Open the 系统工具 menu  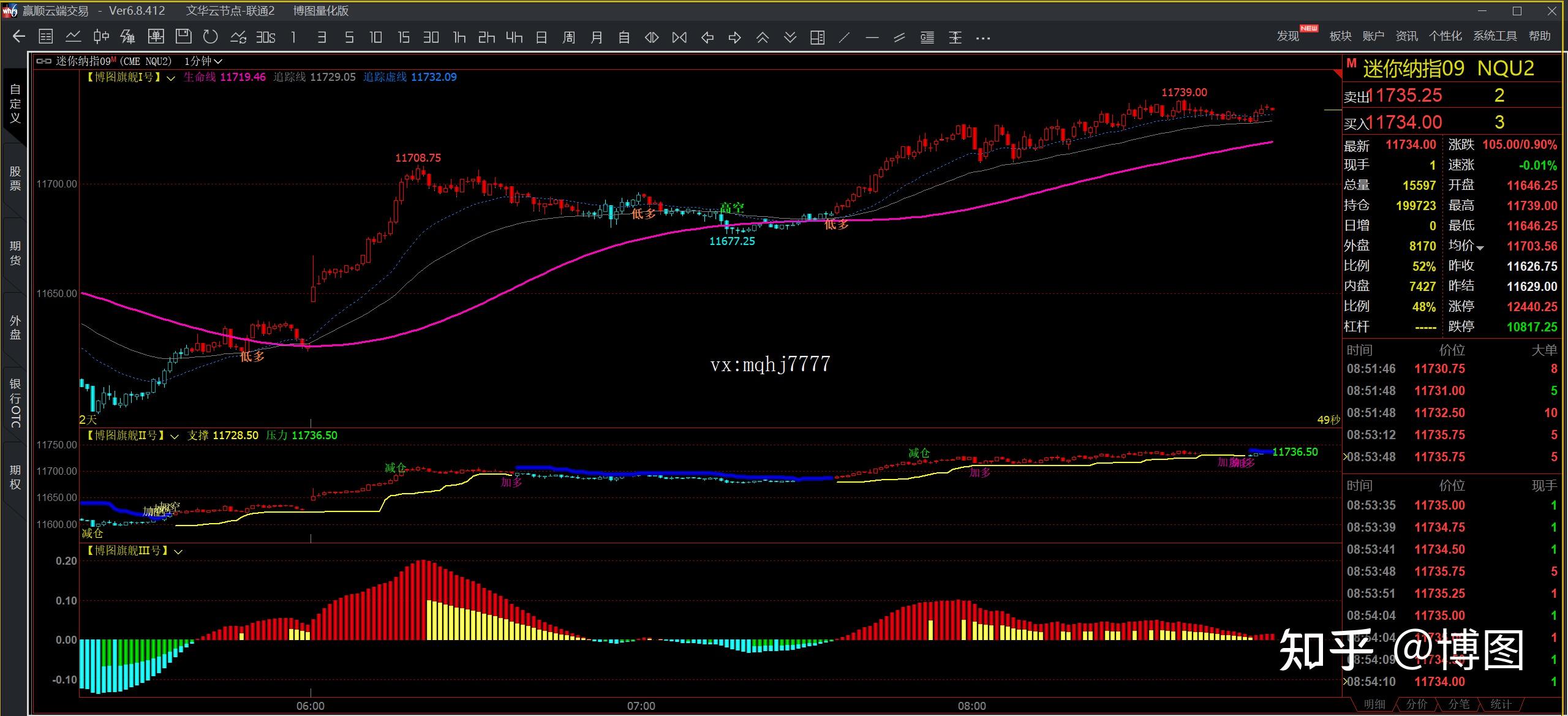tap(1494, 36)
